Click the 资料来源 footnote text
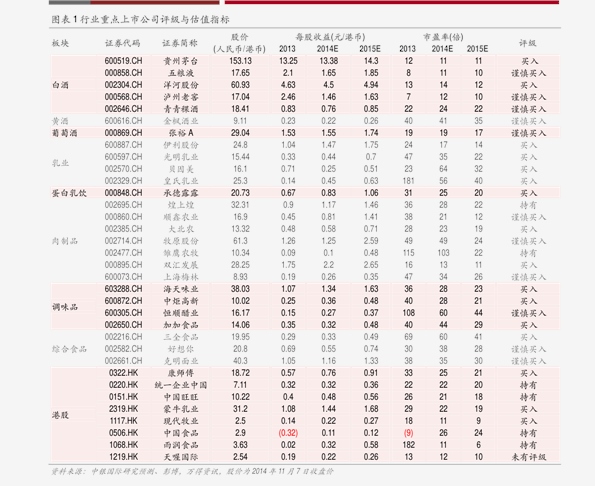Viewport: 595px width, 486px height. (x=192, y=471)
